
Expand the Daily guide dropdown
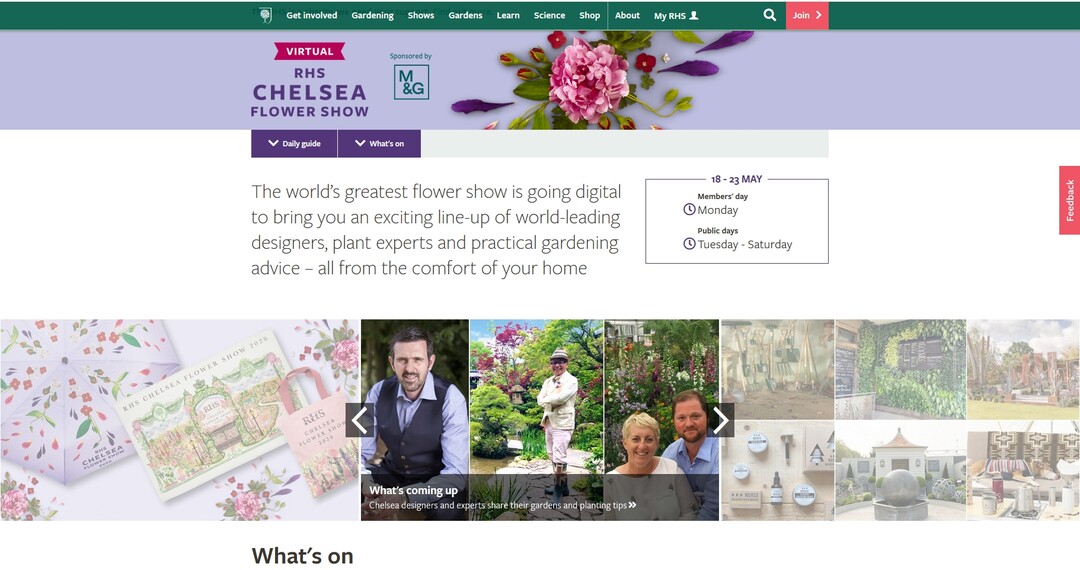tap(294, 143)
